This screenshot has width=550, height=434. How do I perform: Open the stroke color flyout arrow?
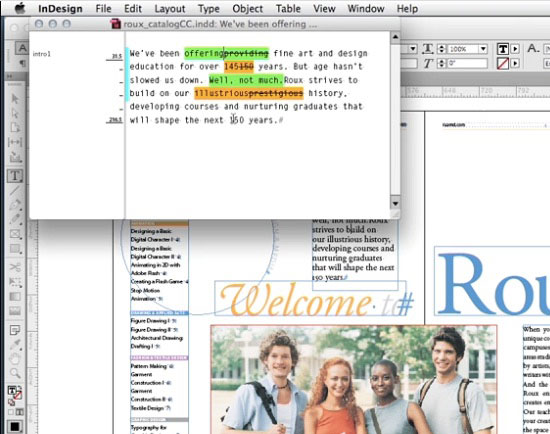515,64
